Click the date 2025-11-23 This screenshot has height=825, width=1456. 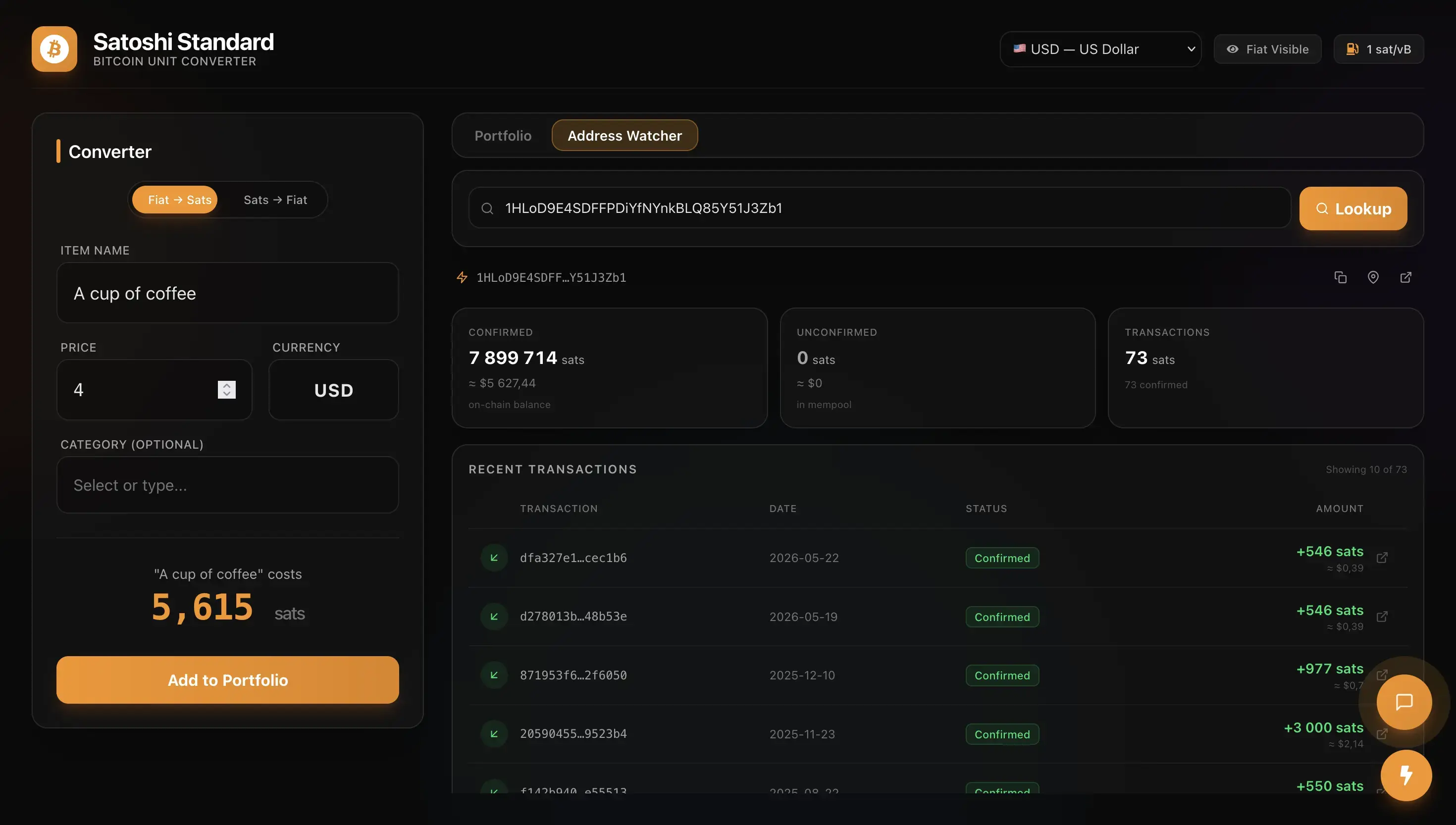802,734
